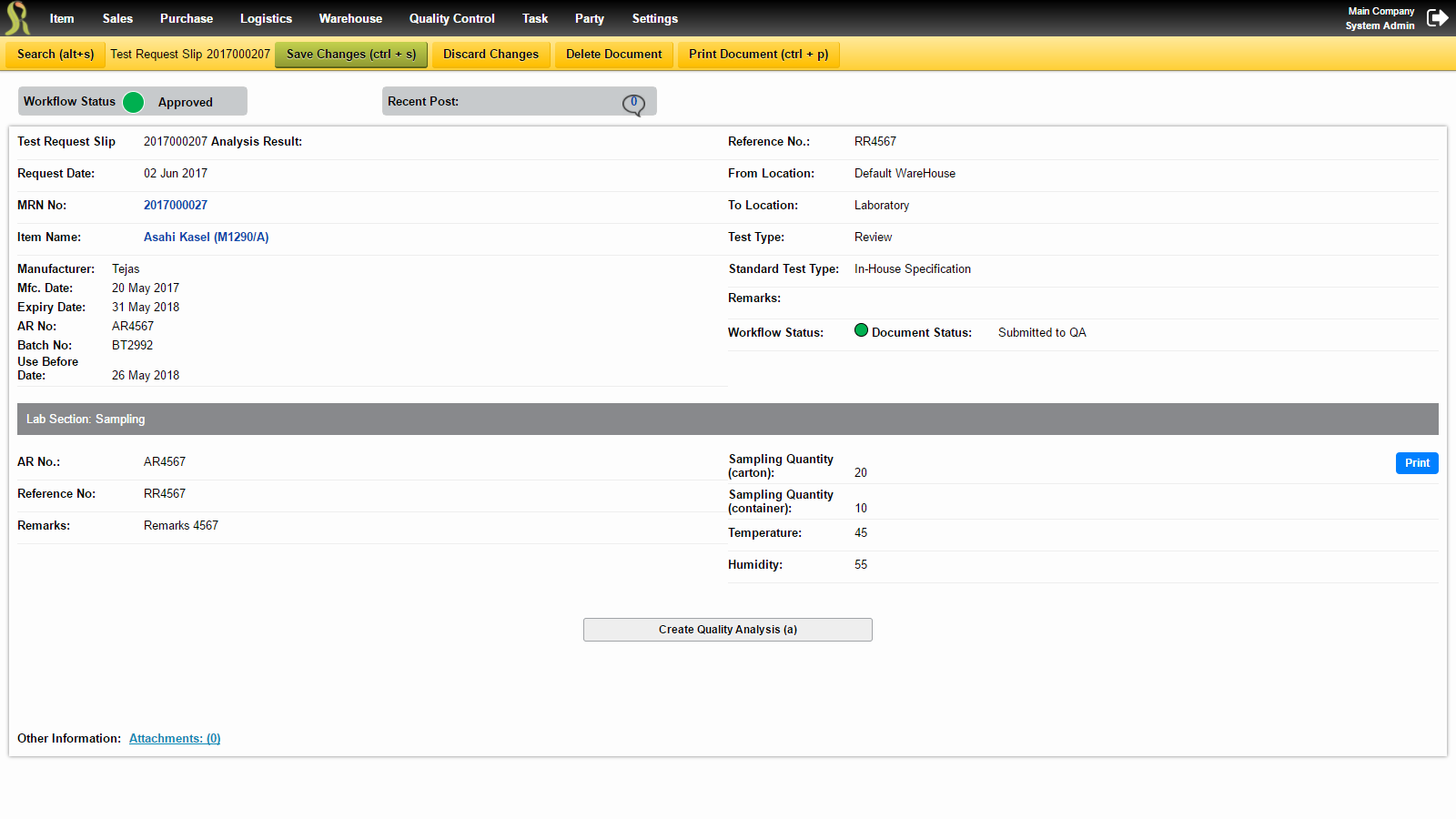Switch to the Party menu
Image resolution: width=1456 pixels, height=819 pixels.
589,18
